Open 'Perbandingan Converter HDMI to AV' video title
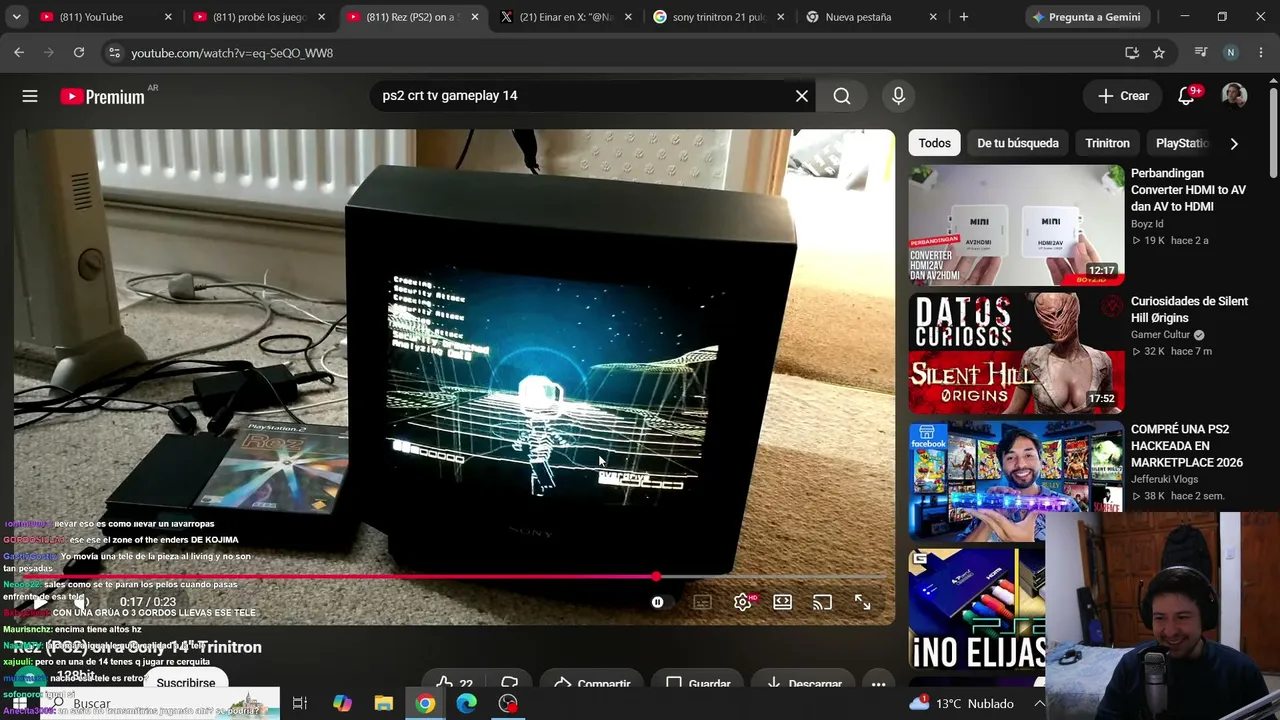 coord(1189,190)
